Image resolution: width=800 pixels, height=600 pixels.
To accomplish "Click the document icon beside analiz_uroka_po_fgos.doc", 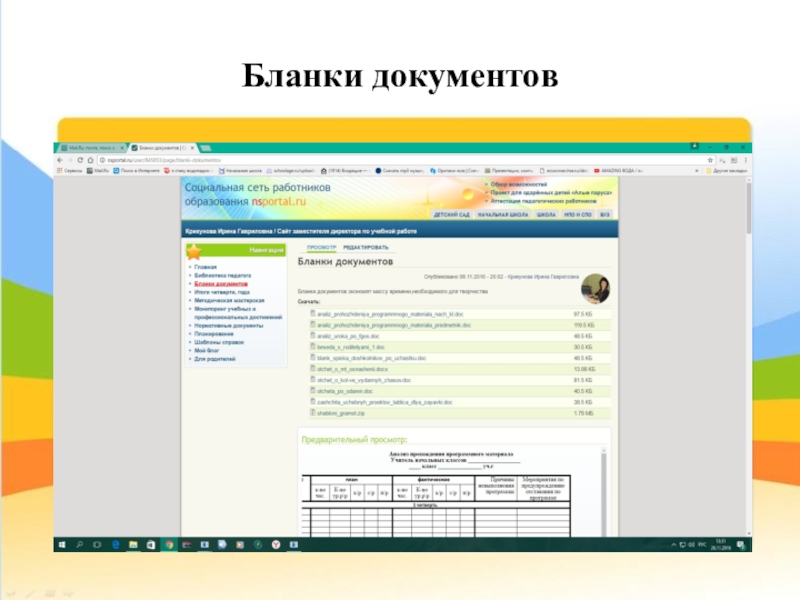I will (313, 335).
